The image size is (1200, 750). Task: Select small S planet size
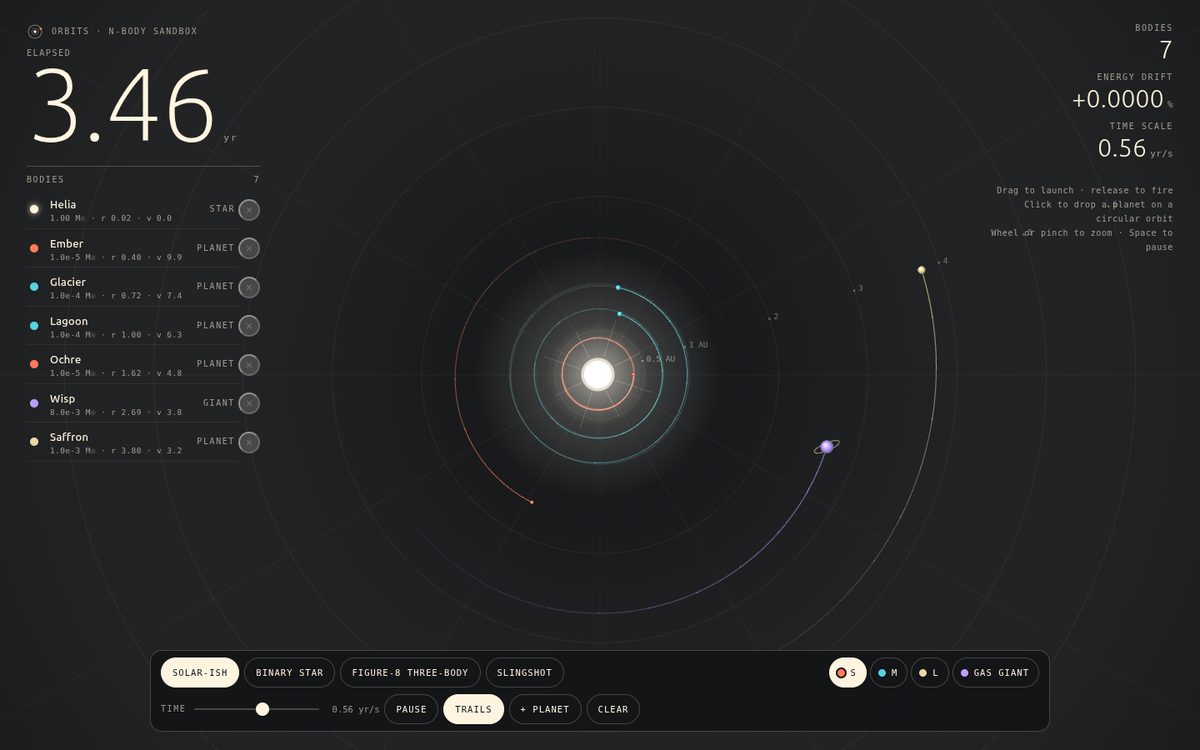click(847, 673)
